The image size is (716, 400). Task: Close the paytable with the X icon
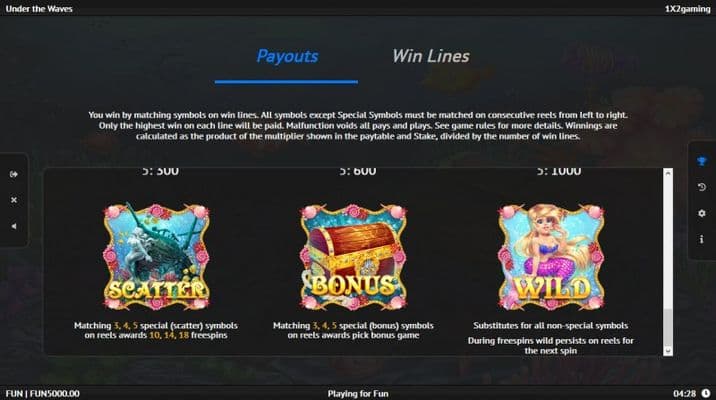coord(14,200)
